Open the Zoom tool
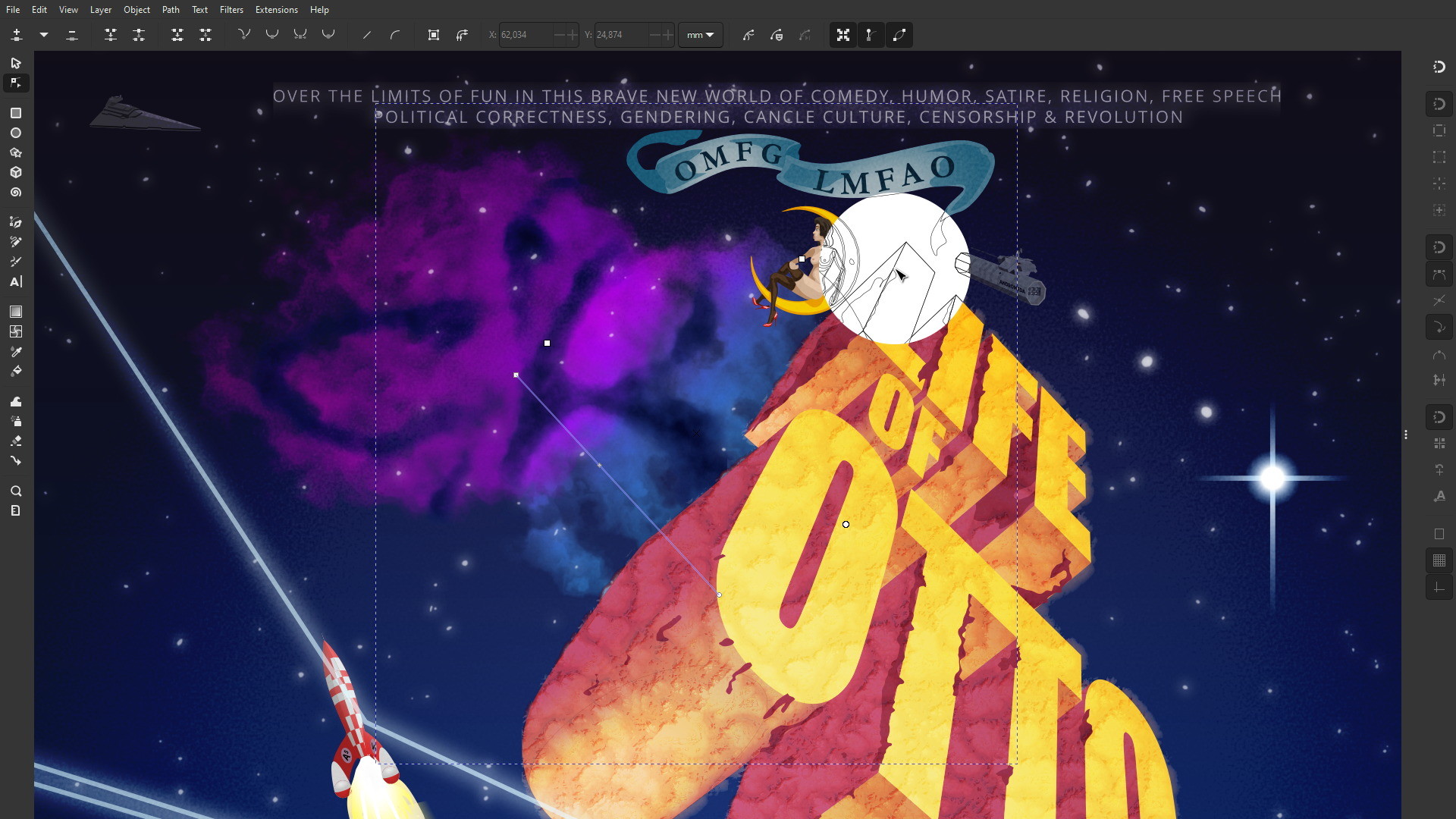 click(16, 491)
